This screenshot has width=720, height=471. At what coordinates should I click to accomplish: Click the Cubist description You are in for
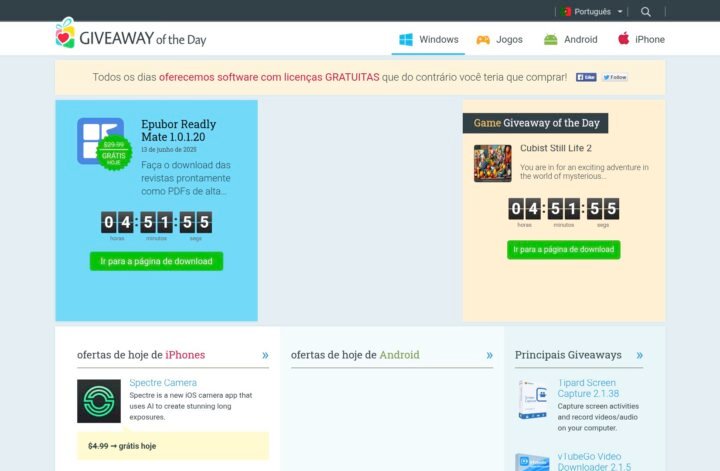584,172
